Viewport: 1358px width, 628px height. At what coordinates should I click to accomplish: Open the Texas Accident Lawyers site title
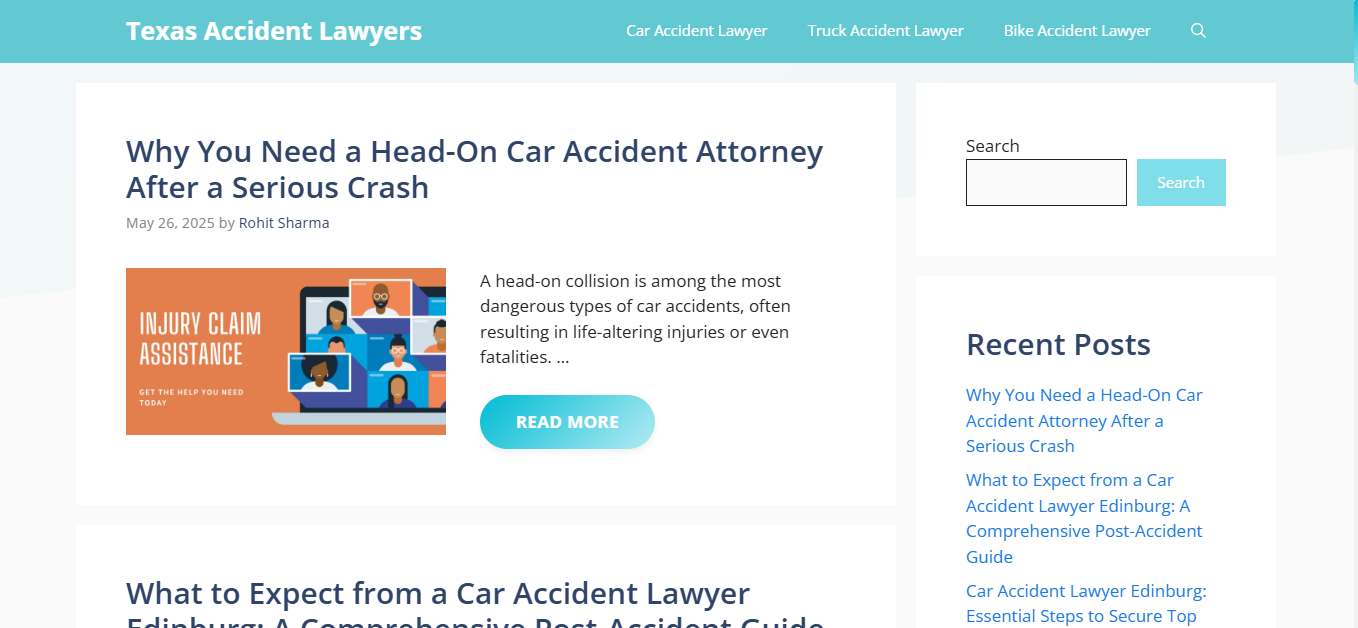274,31
